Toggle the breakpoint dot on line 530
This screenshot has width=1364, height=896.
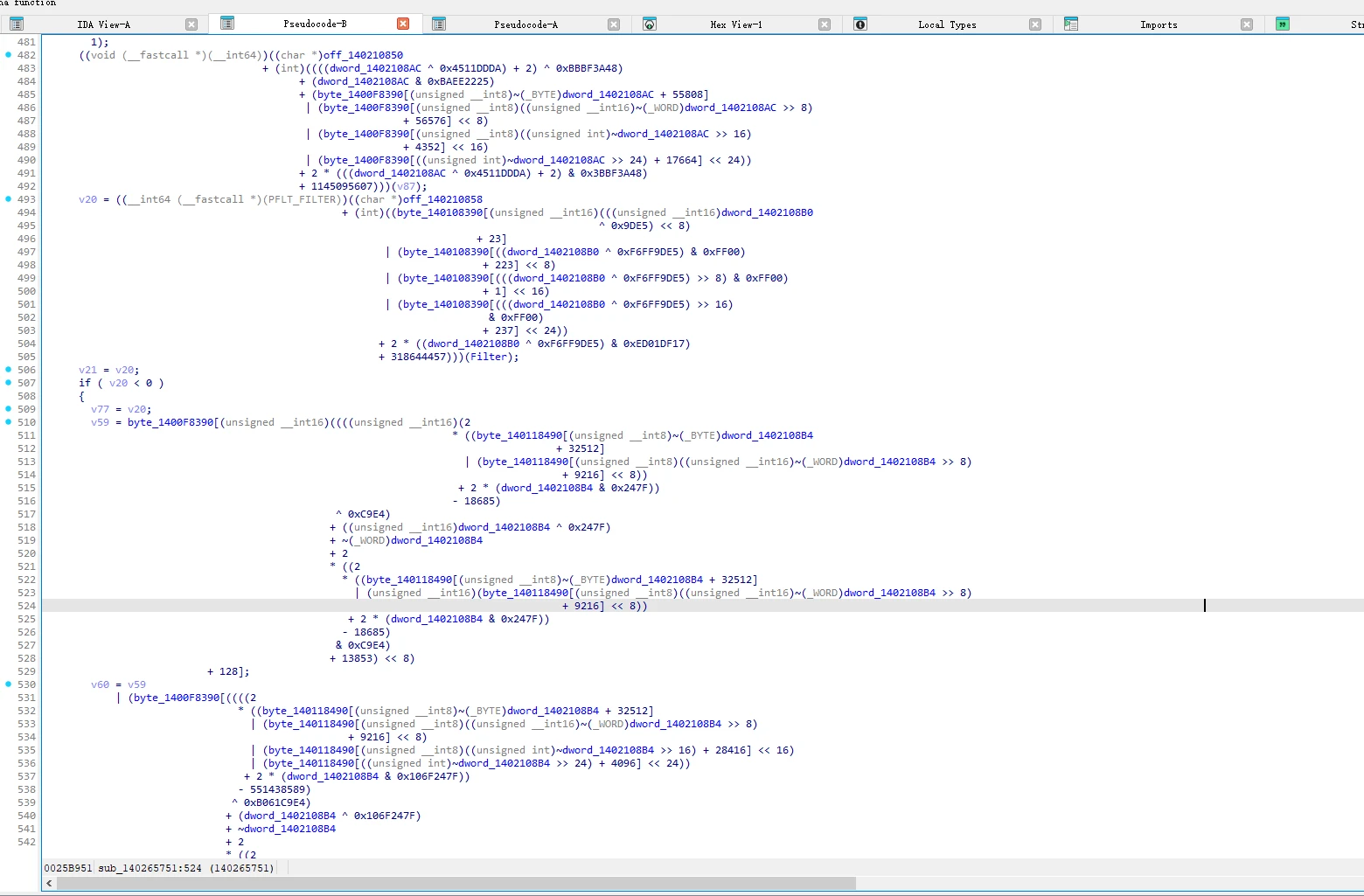pos(9,684)
